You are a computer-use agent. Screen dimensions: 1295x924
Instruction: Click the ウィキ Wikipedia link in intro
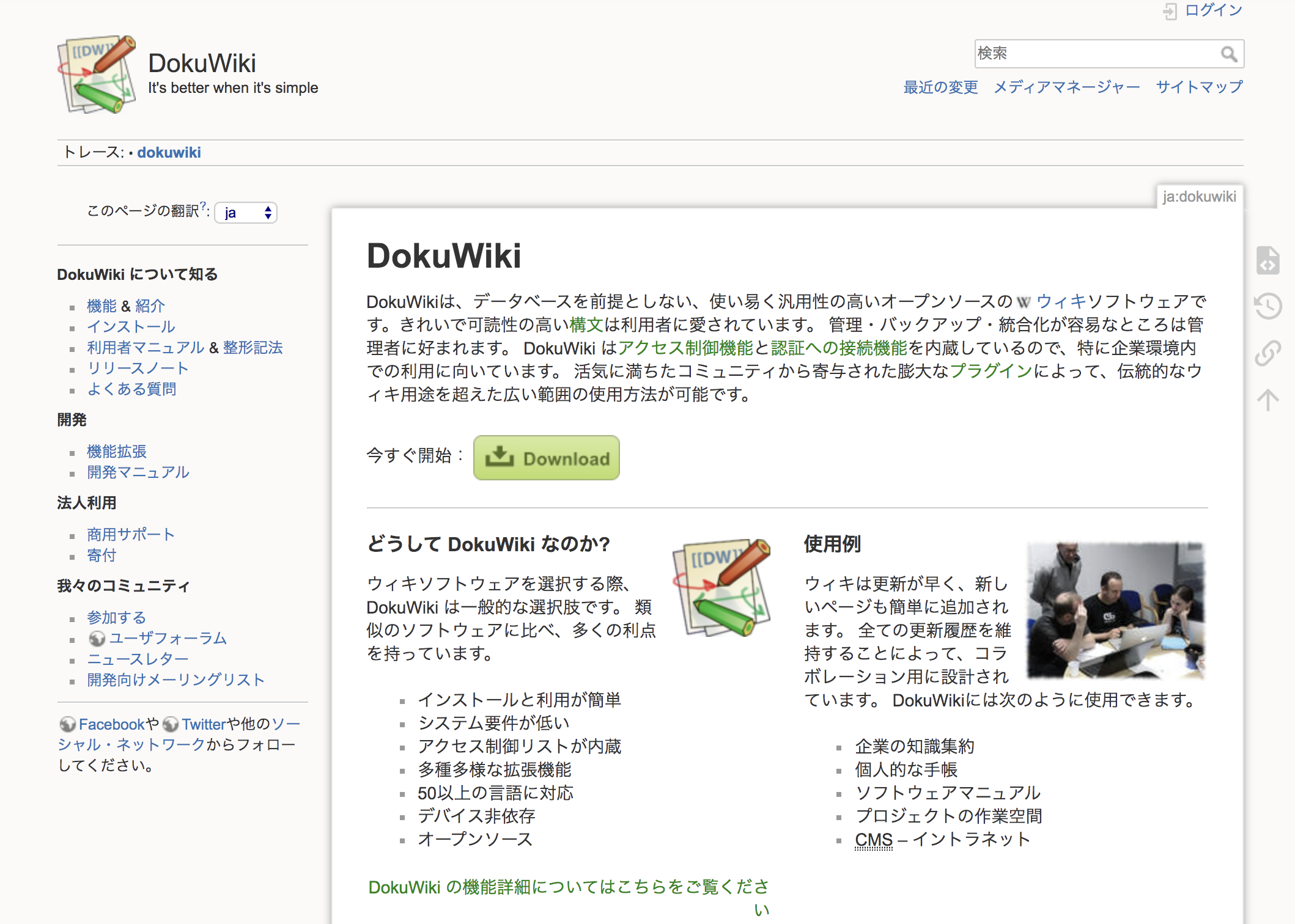(x=1061, y=301)
